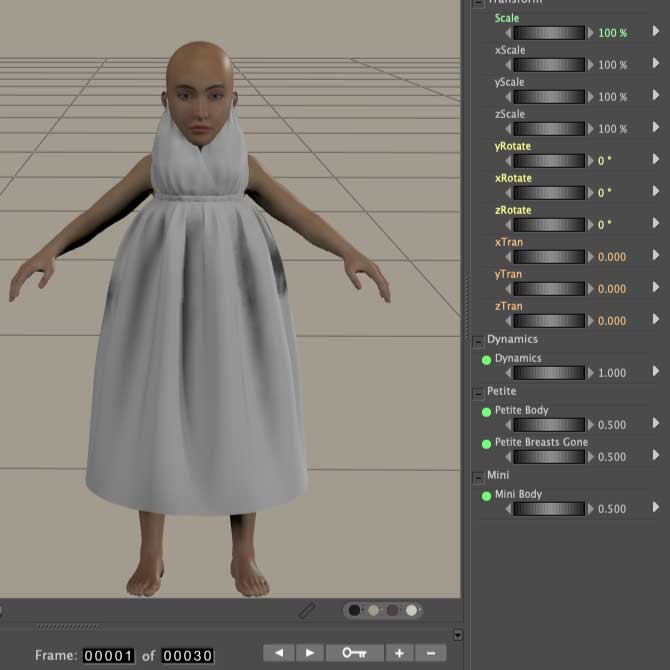Increase yRotate with right dial arrow
The width and height of the screenshot is (670, 670).
[x=590, y=161]
